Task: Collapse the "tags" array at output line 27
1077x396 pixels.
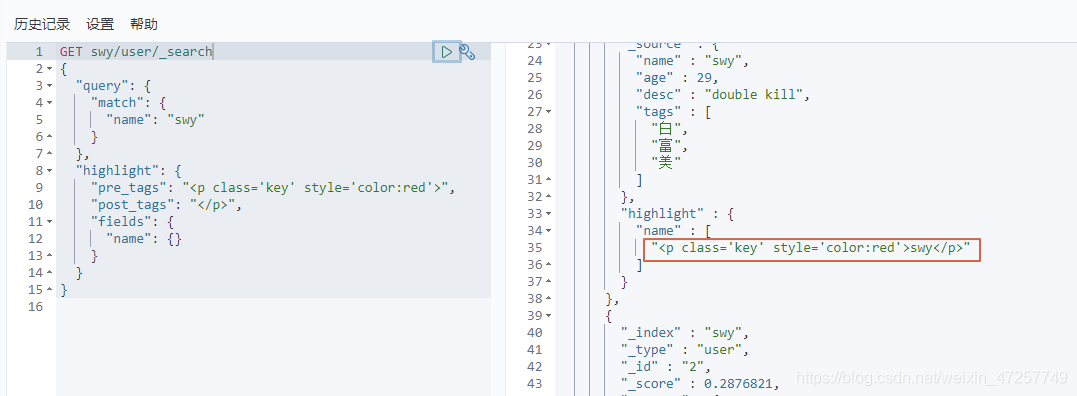Action: point(548,111)
